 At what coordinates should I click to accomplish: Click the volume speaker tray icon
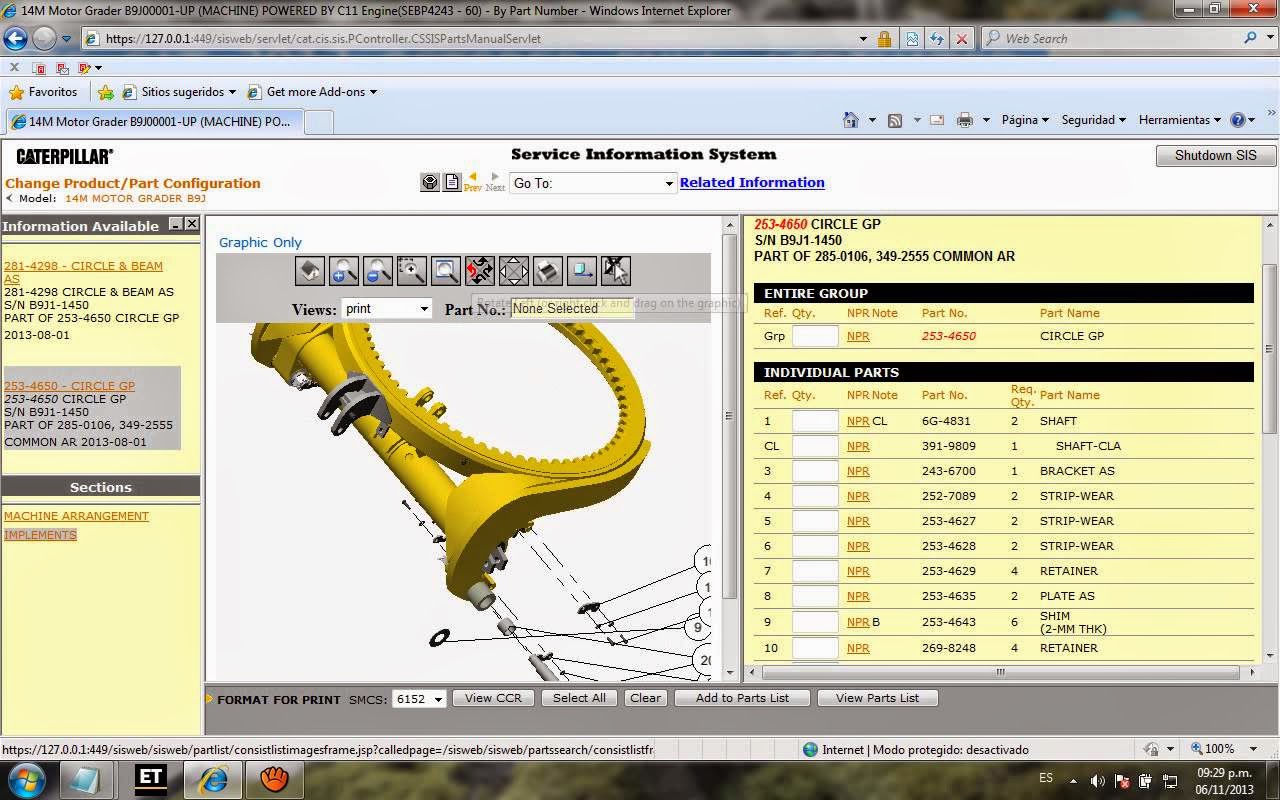(1097, 781)
